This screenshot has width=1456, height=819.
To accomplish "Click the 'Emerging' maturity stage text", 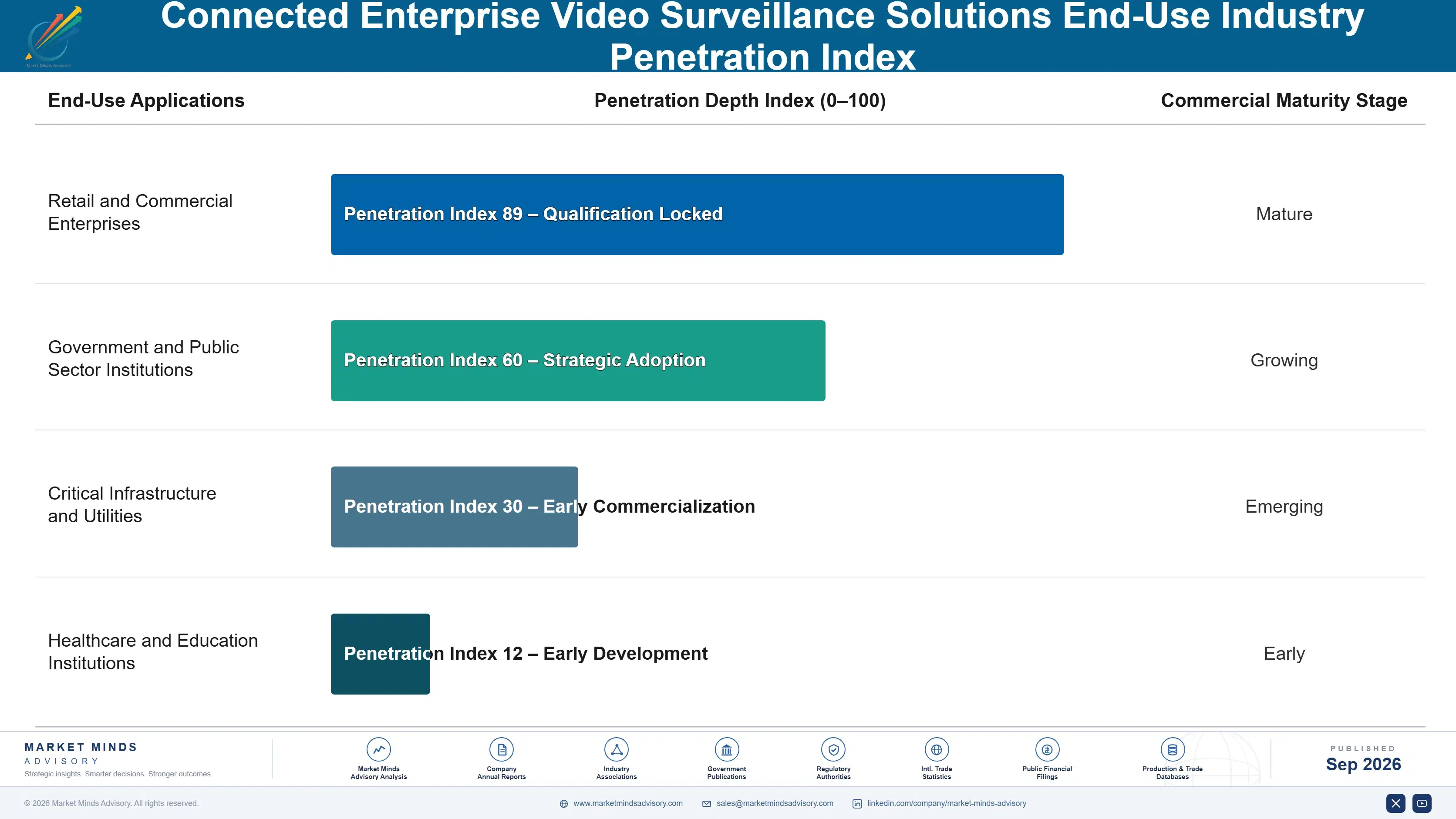I will tap(1284, 507).
